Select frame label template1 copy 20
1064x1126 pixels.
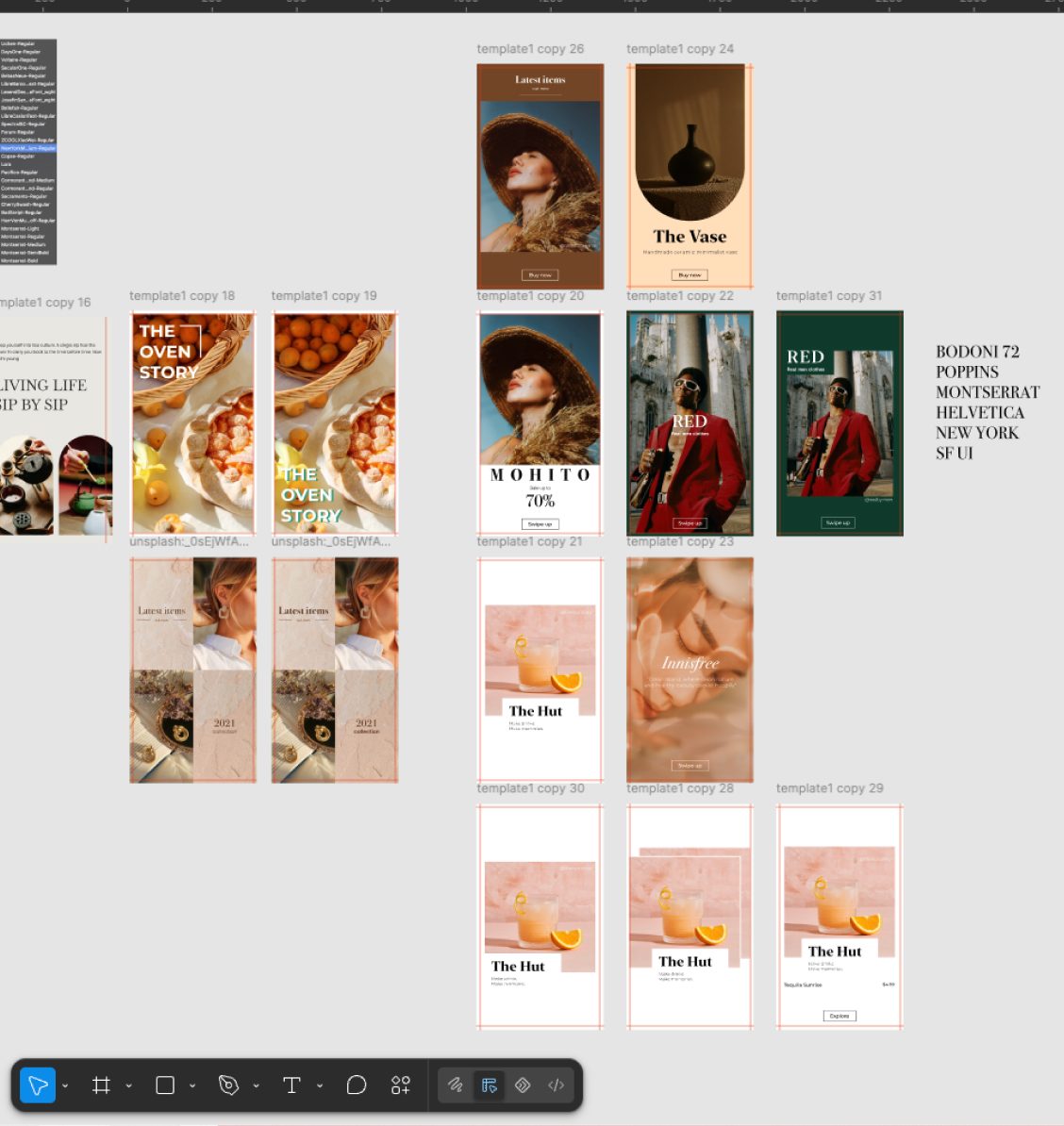tap(530, 296)
